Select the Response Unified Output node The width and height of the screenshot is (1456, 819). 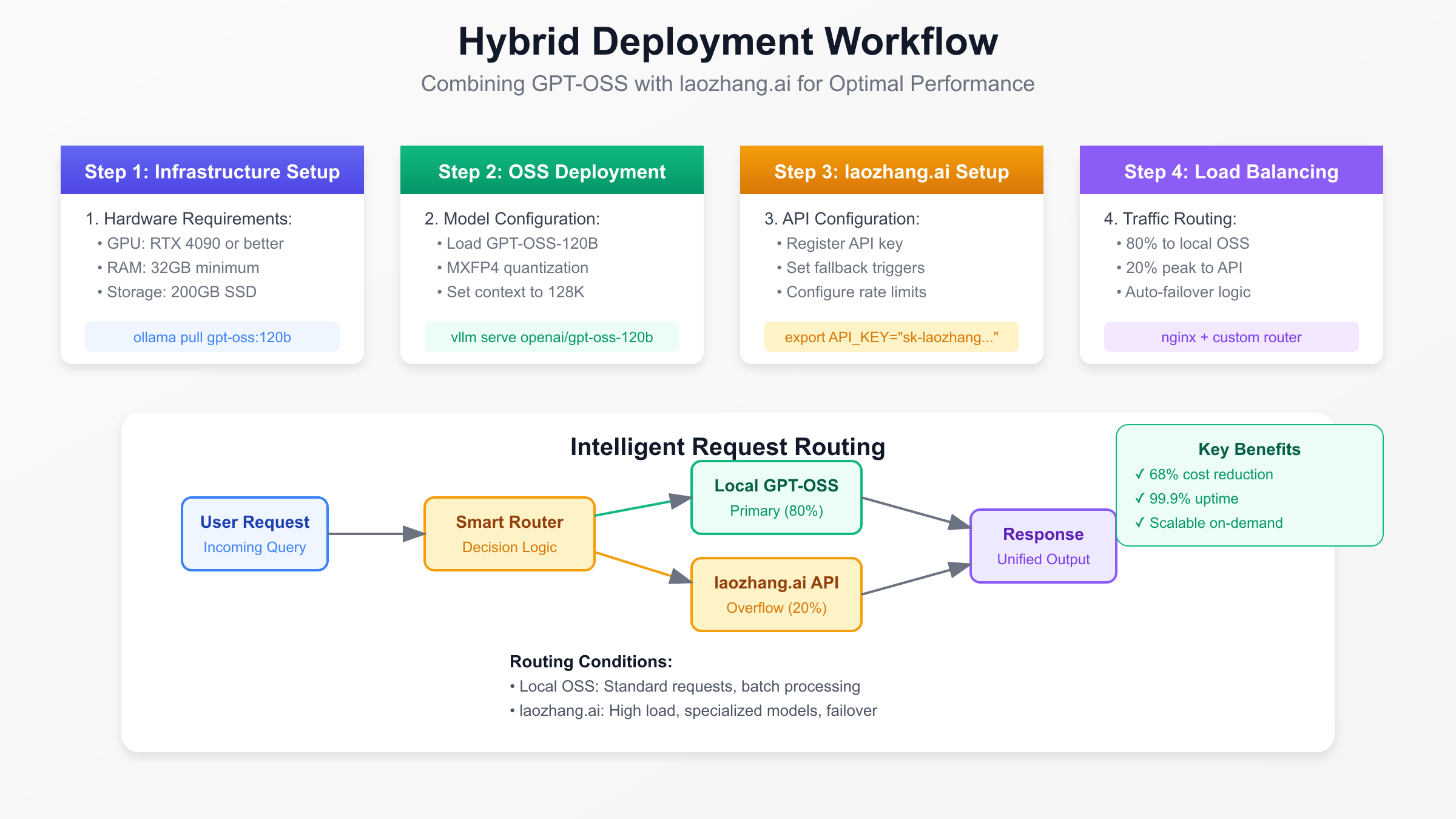pyautogui.click(x=1043, y=546)
